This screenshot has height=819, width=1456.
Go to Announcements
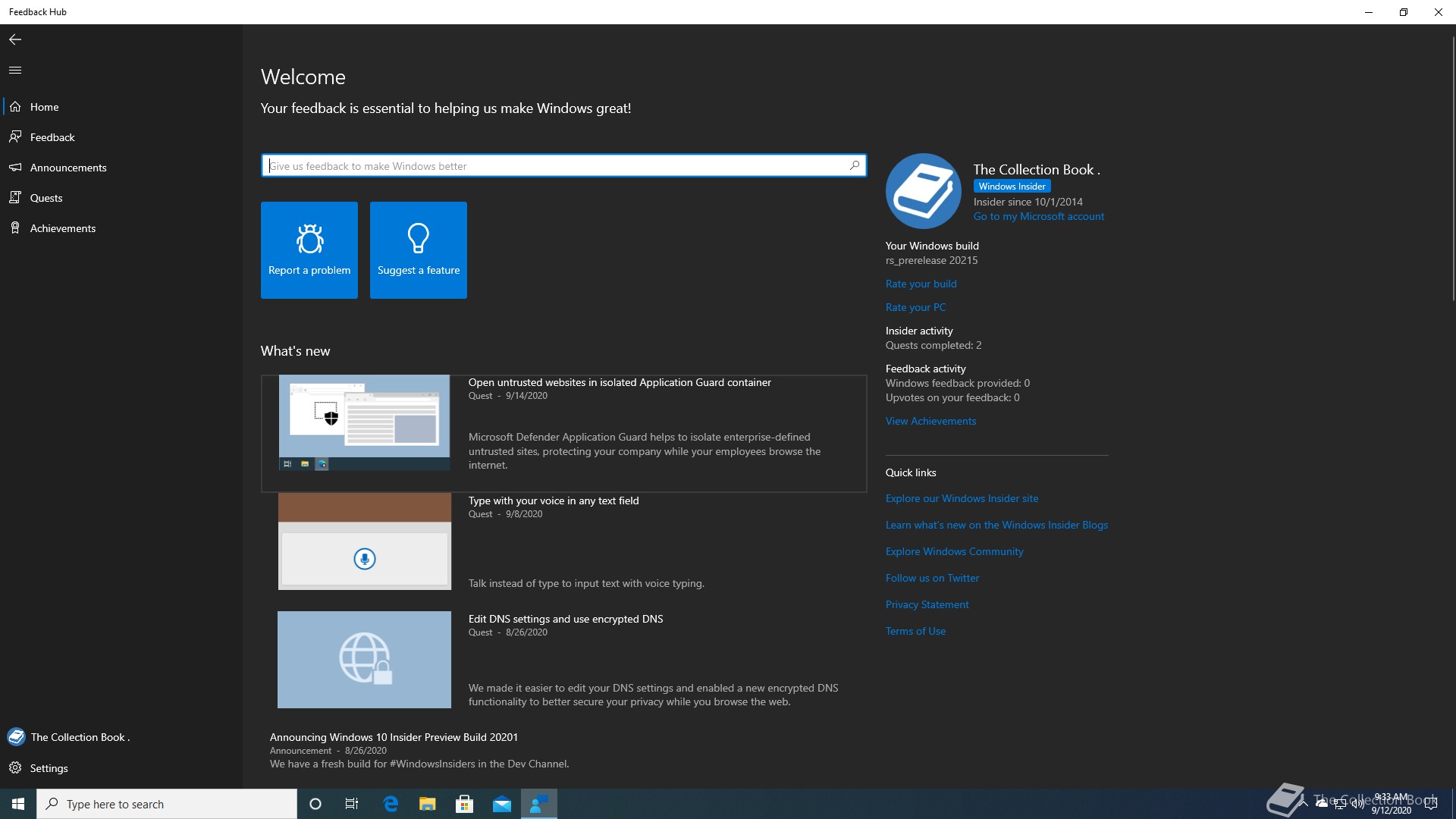[121, 168]
